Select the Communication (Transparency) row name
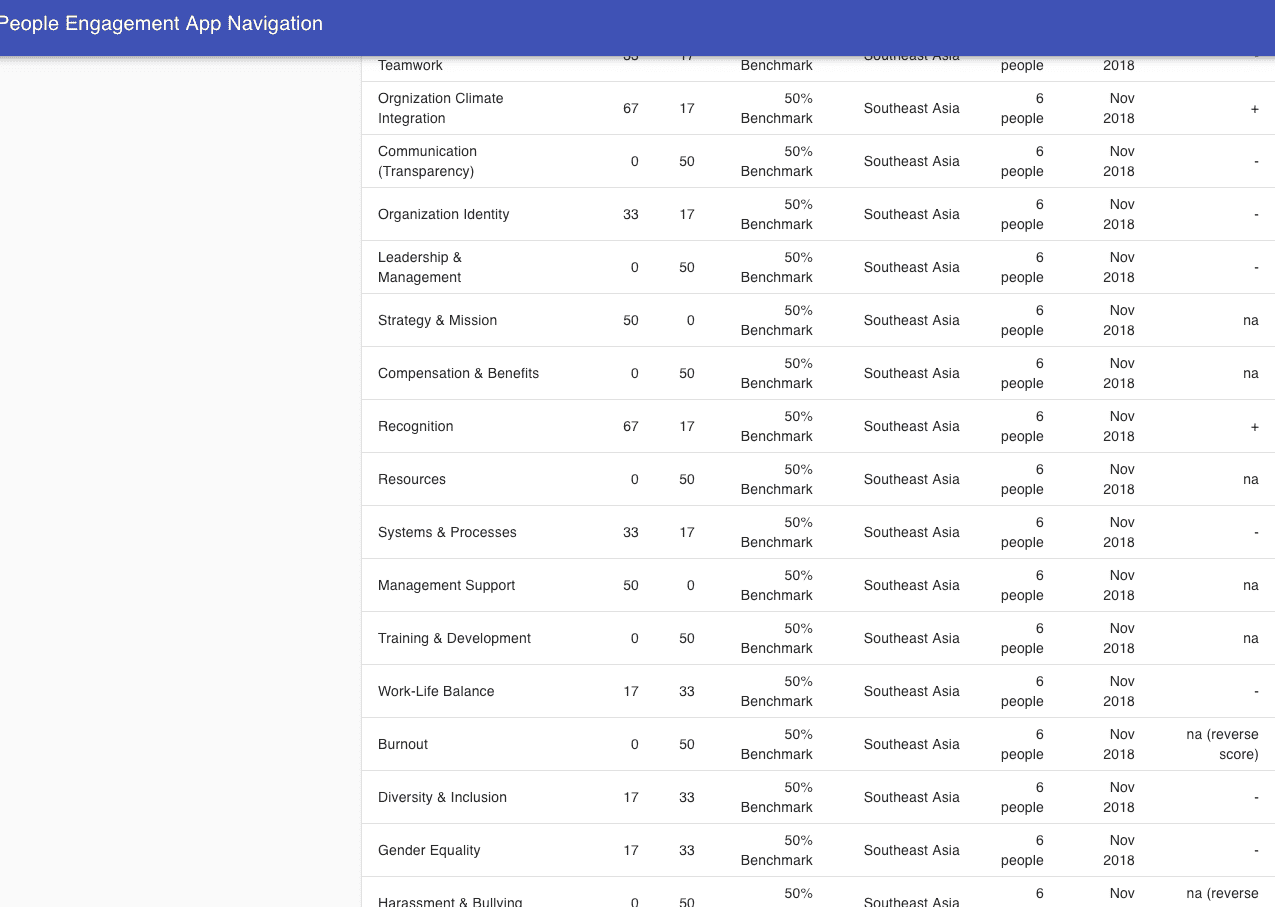Viewport: 1275px width, 907px height. (427, 161)
